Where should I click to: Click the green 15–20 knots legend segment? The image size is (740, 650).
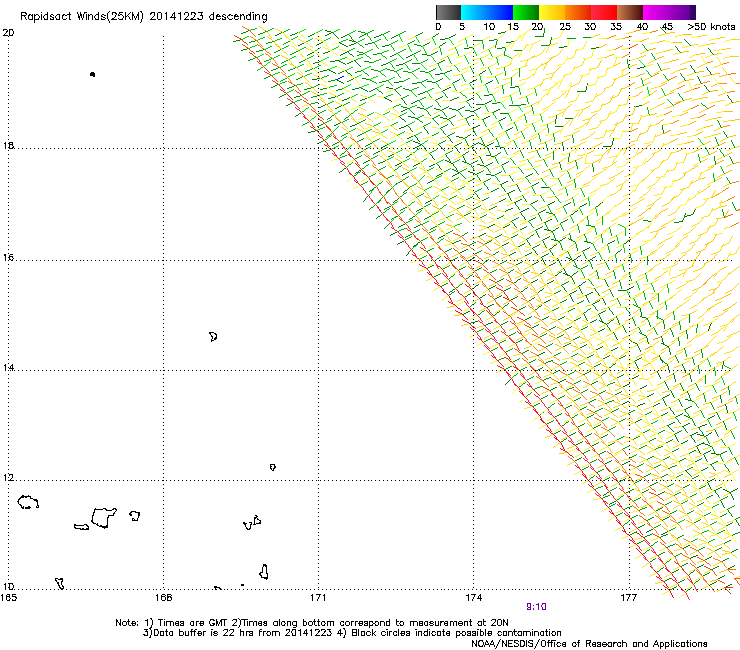[526, 12]
